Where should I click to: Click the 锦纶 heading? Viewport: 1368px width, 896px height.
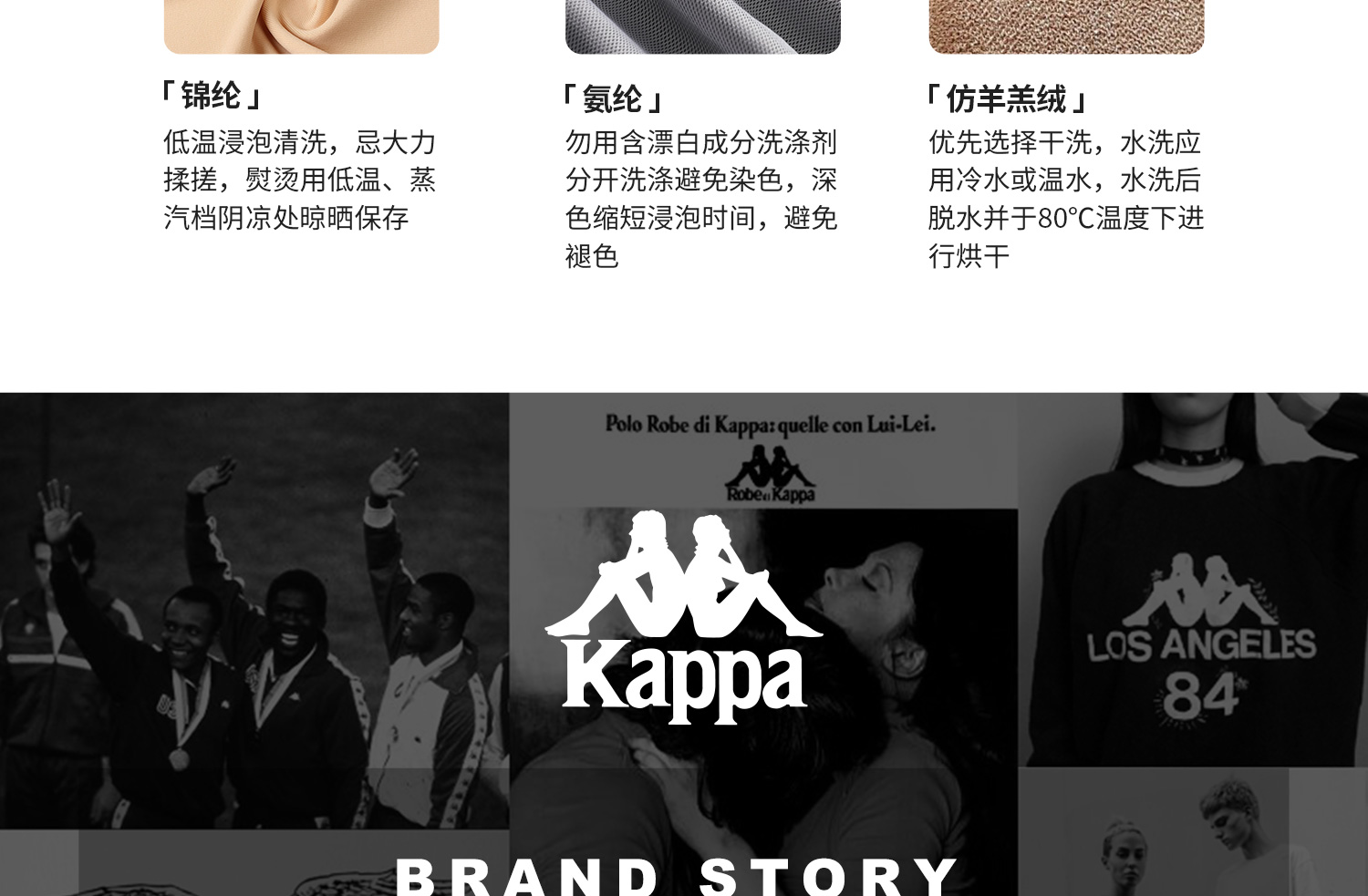pos(211,96)
